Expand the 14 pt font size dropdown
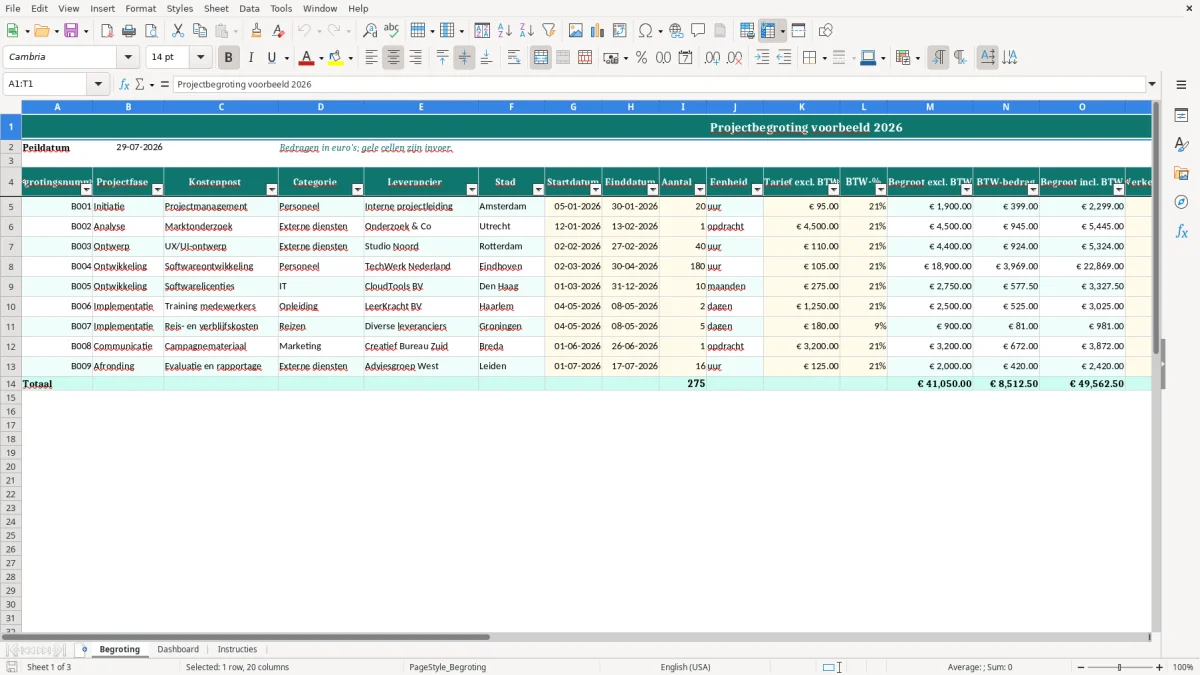 (x=201, y=58)
